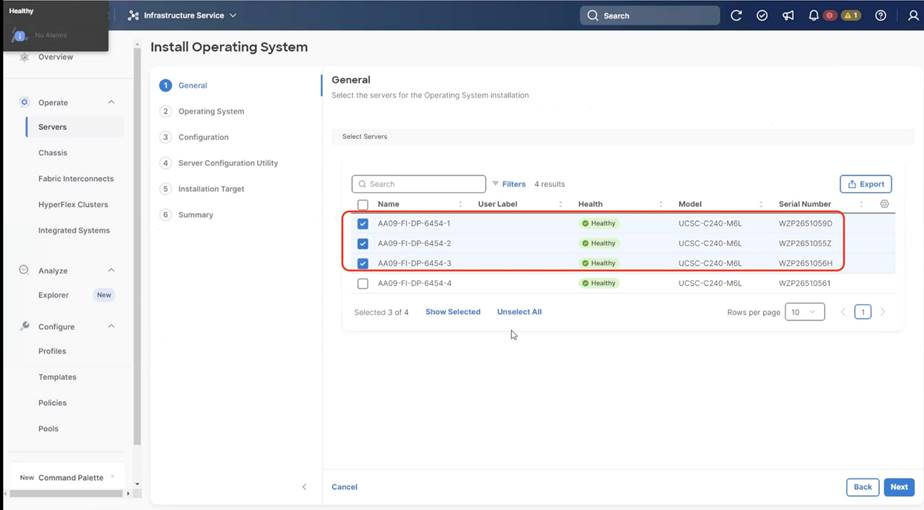Open the user profile icon
924x510 pixels.
coord(908,16)
